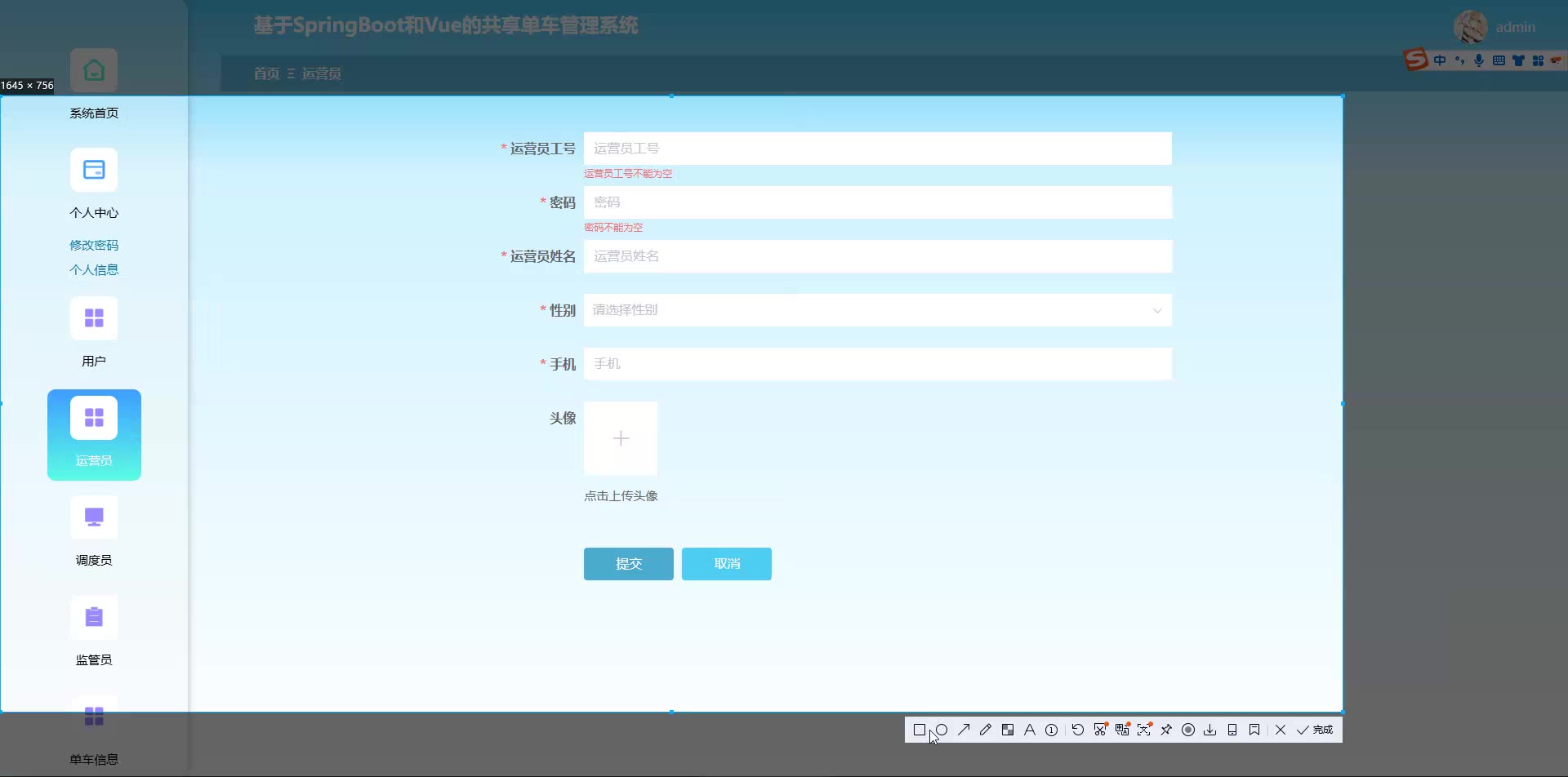Open 调度员 sidebar menu icon
The width and height of the screenshot is (1568, 777).
(94, 517)
